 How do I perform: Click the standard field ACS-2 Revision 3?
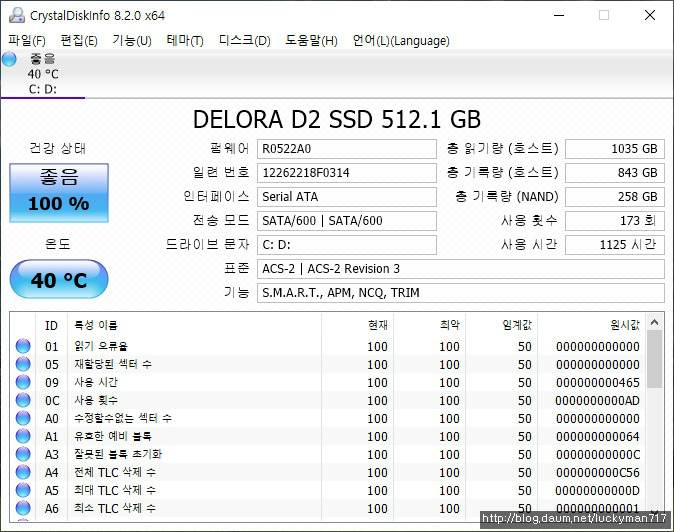click(461, 269)
